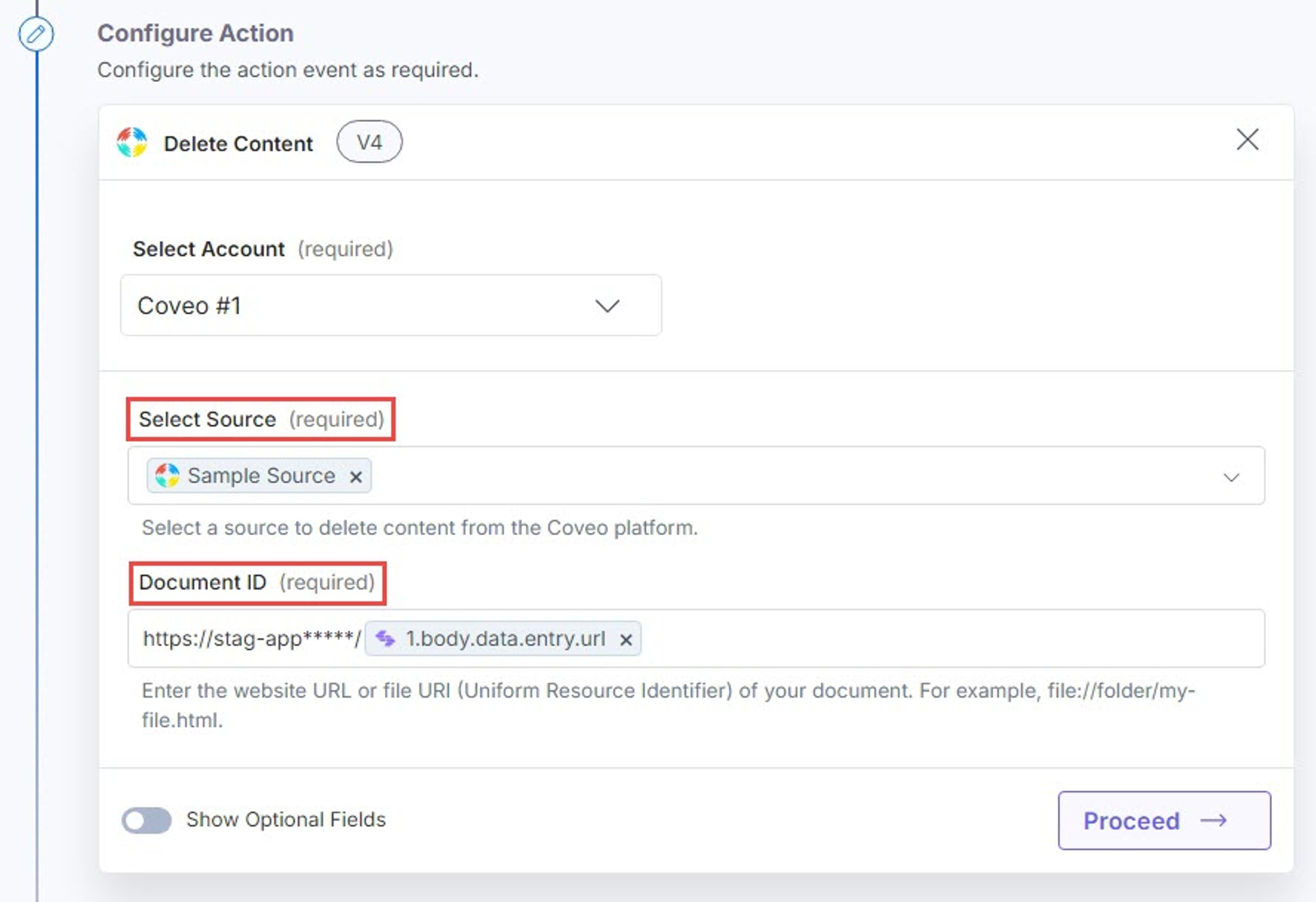Viewport: 1316px width, 902px height.
Task: Click the Sample Source chip
Action: tap(259, 476)
